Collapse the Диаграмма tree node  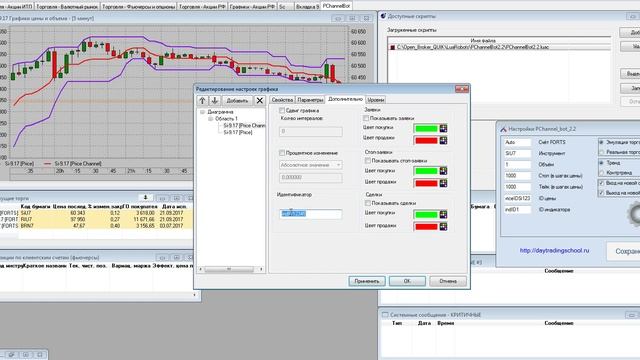[202, 111]
